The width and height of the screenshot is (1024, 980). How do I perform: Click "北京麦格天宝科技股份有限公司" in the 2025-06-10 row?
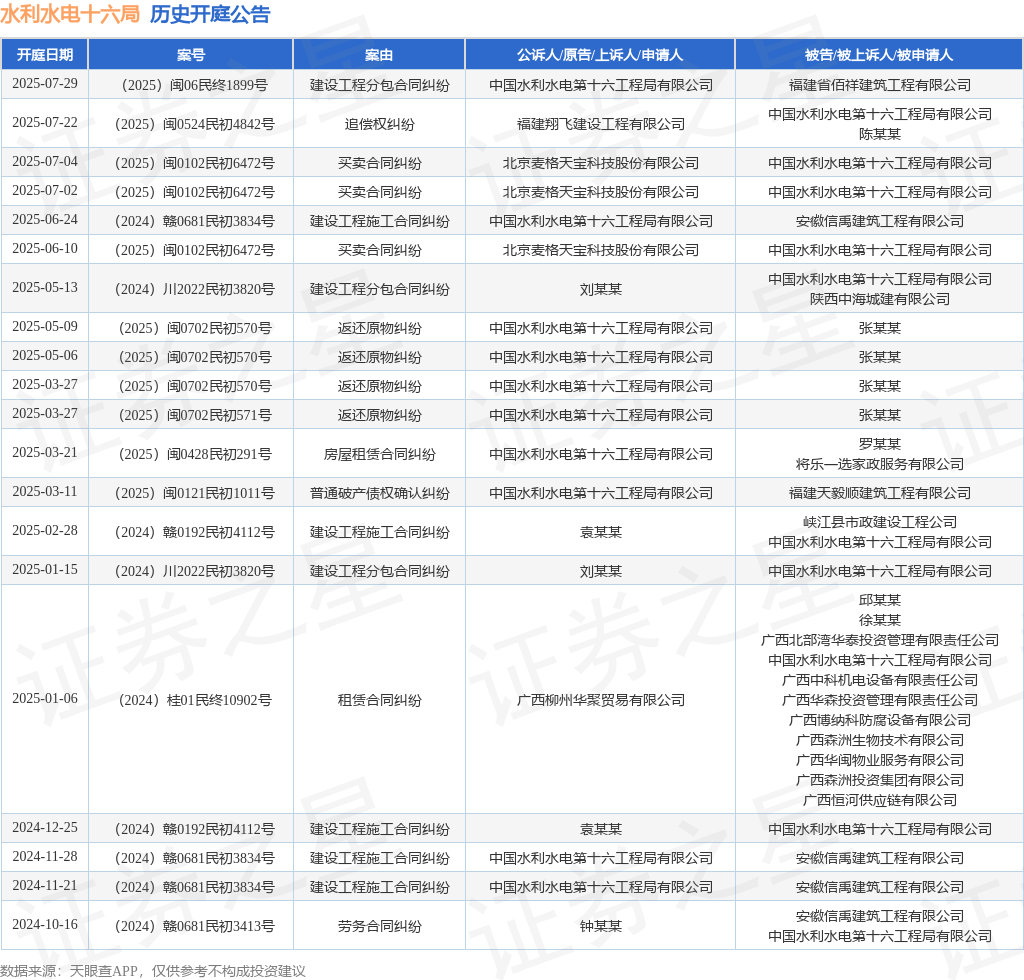point(601,250)
